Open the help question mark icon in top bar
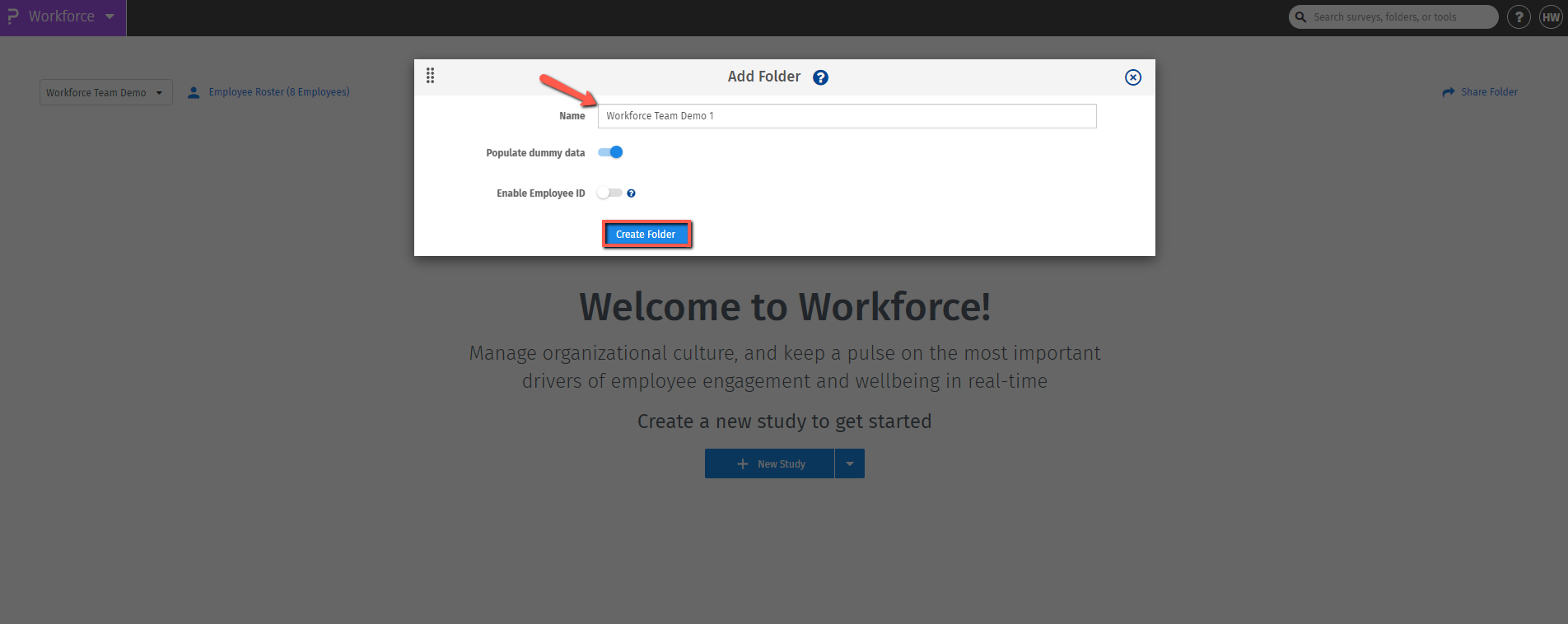The width and height of the screenshot is (1568, 624). (1519, 17)
